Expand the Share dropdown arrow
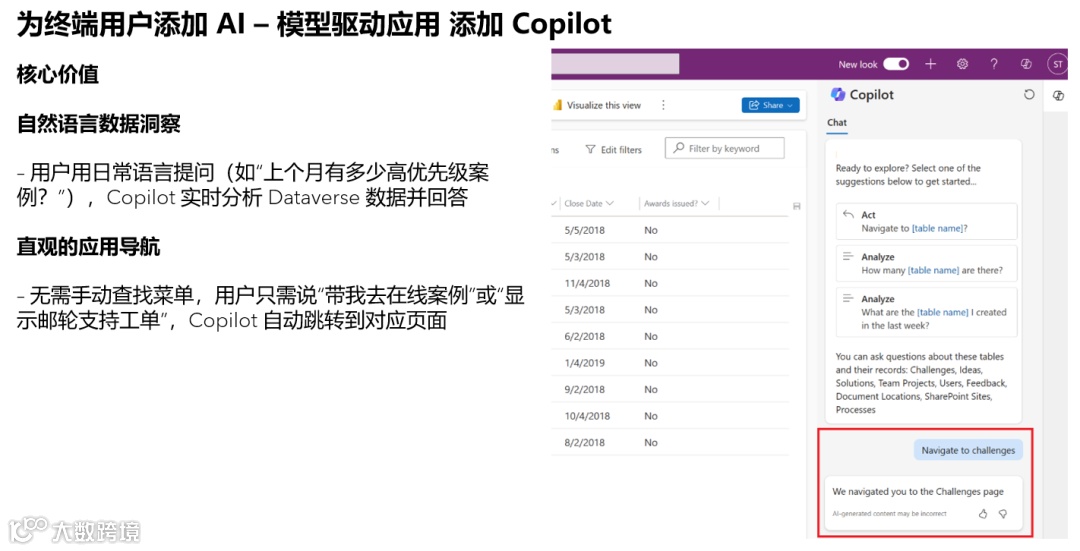1080x551 pixels. [x=790, y=105]
